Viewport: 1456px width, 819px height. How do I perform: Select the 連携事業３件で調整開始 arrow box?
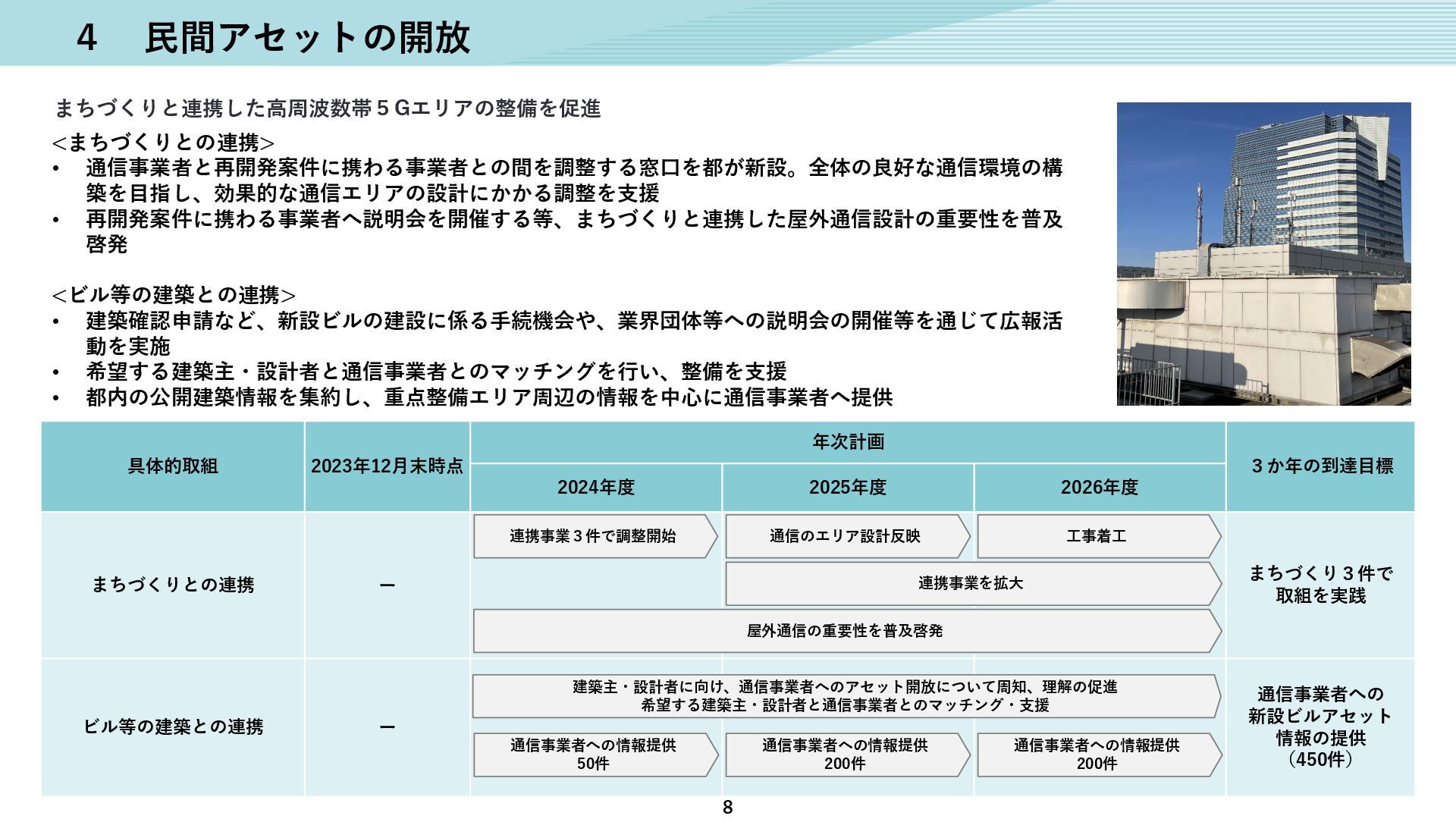coord(593,536)
